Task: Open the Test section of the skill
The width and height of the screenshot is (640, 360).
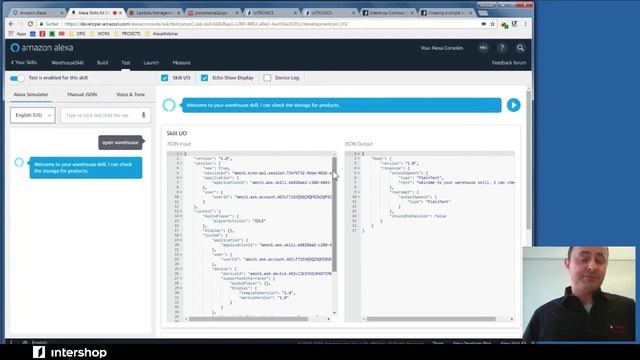Action: (125, 63)
